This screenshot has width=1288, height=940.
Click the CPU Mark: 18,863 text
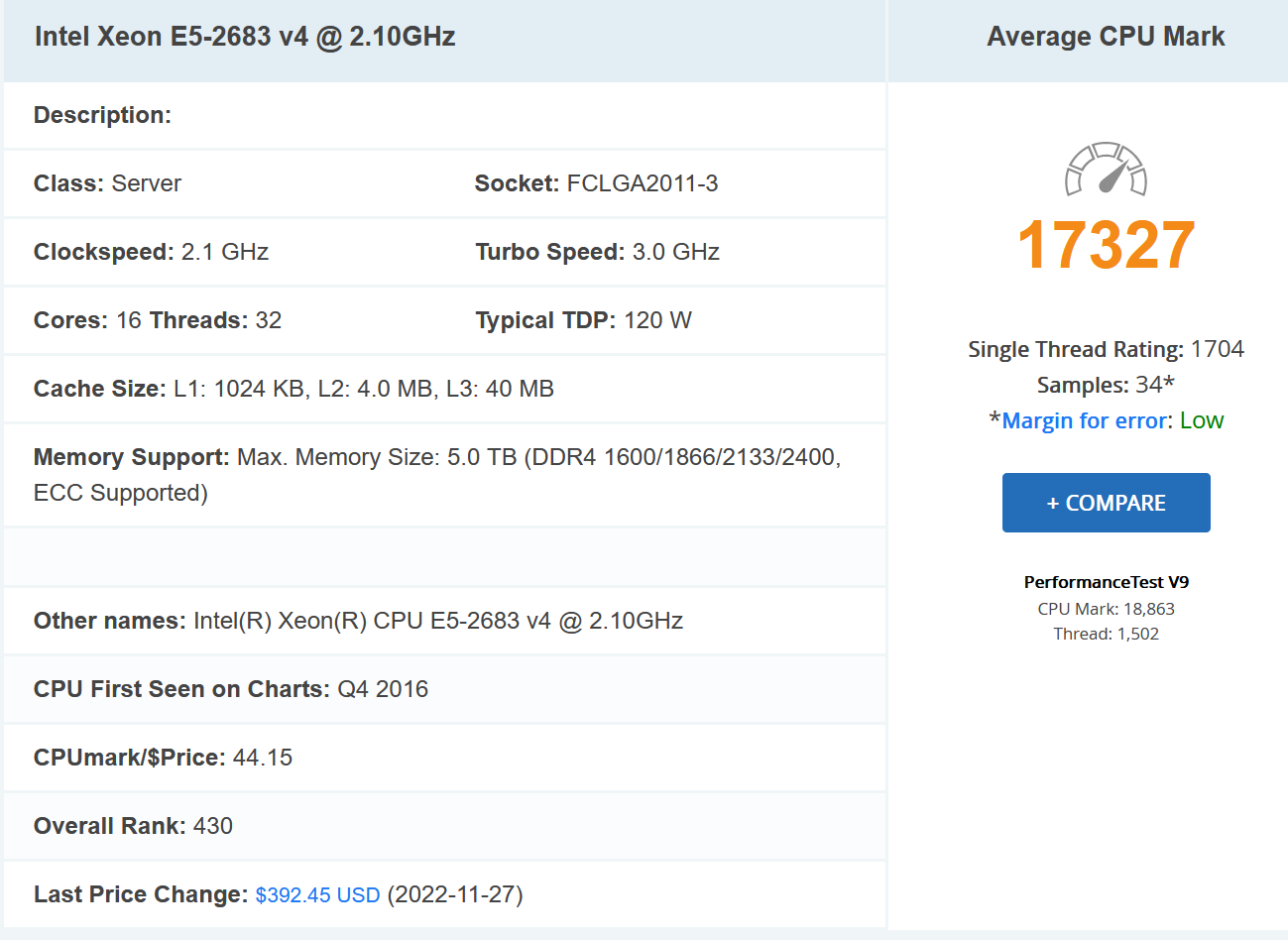[x=1106, y=609]
